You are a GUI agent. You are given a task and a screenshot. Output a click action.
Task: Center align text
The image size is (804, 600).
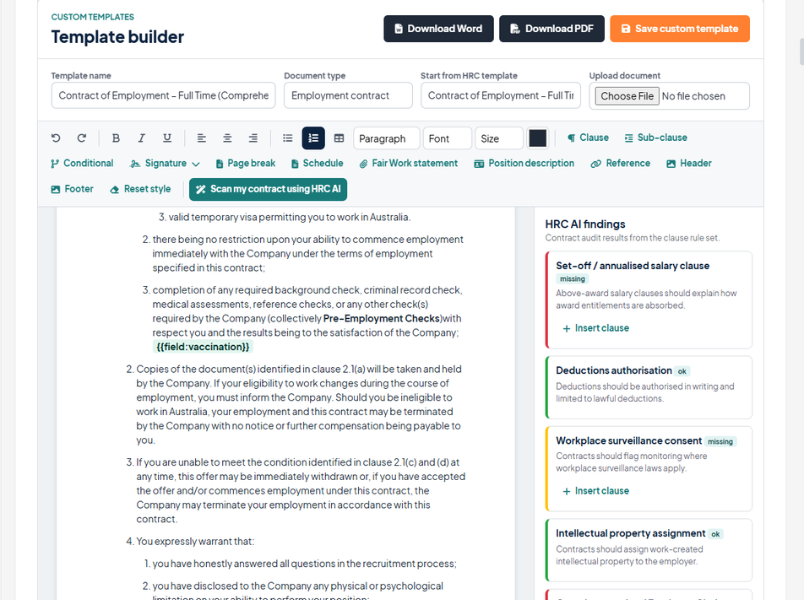(227, 138)
